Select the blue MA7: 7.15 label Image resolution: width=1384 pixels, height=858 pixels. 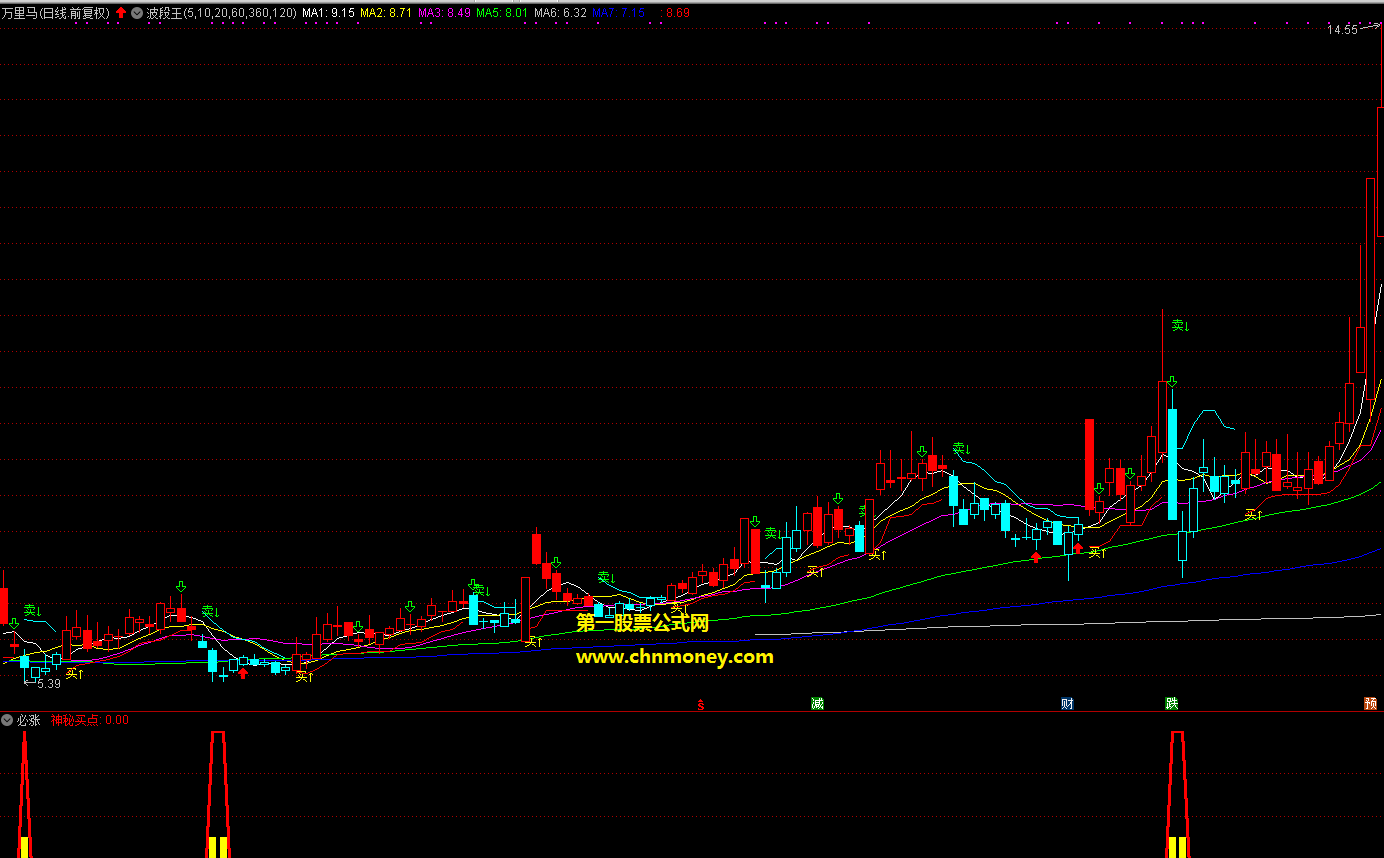[x=618, y=14]
